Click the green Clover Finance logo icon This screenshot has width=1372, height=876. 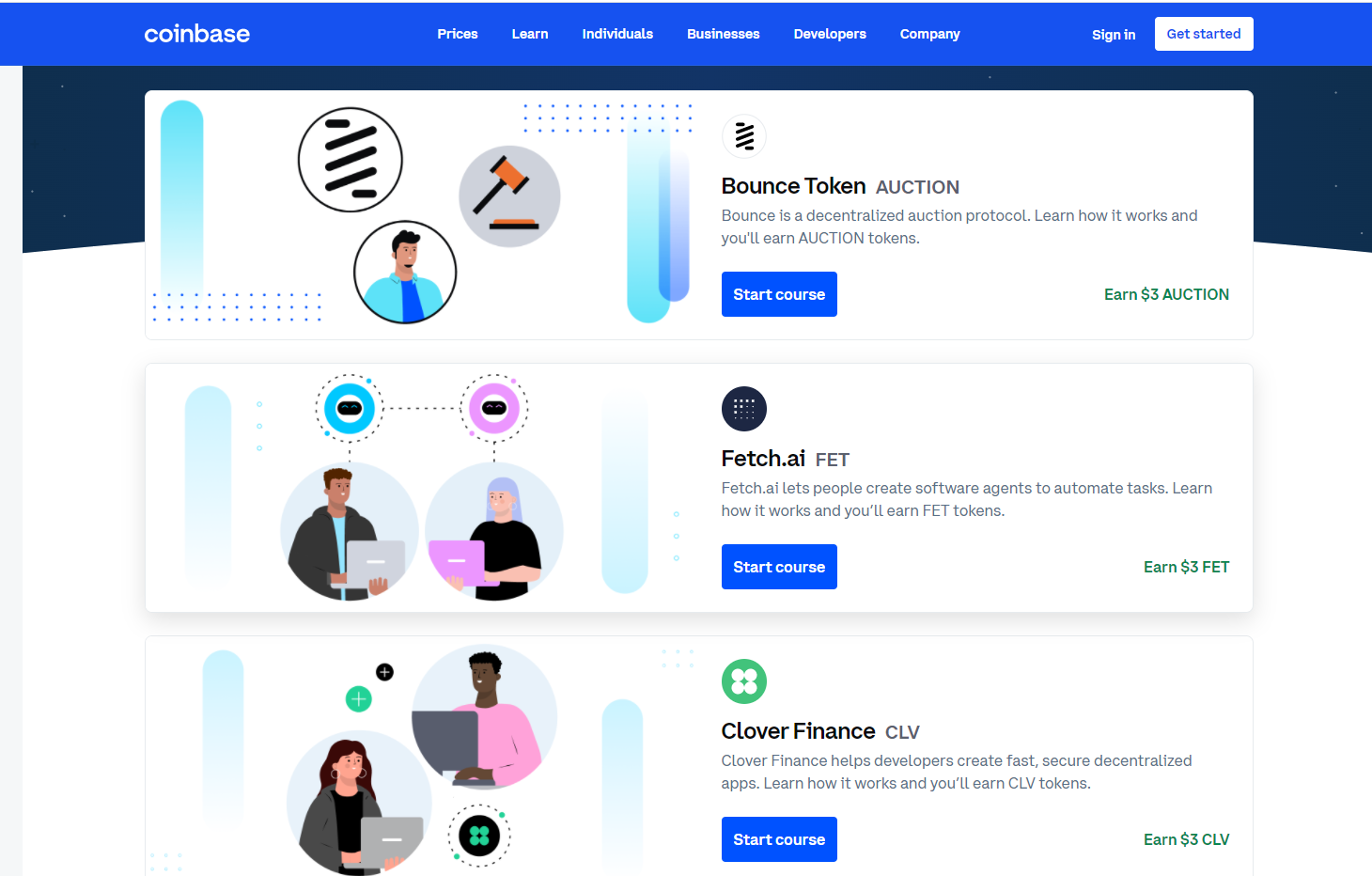(744, 681)
